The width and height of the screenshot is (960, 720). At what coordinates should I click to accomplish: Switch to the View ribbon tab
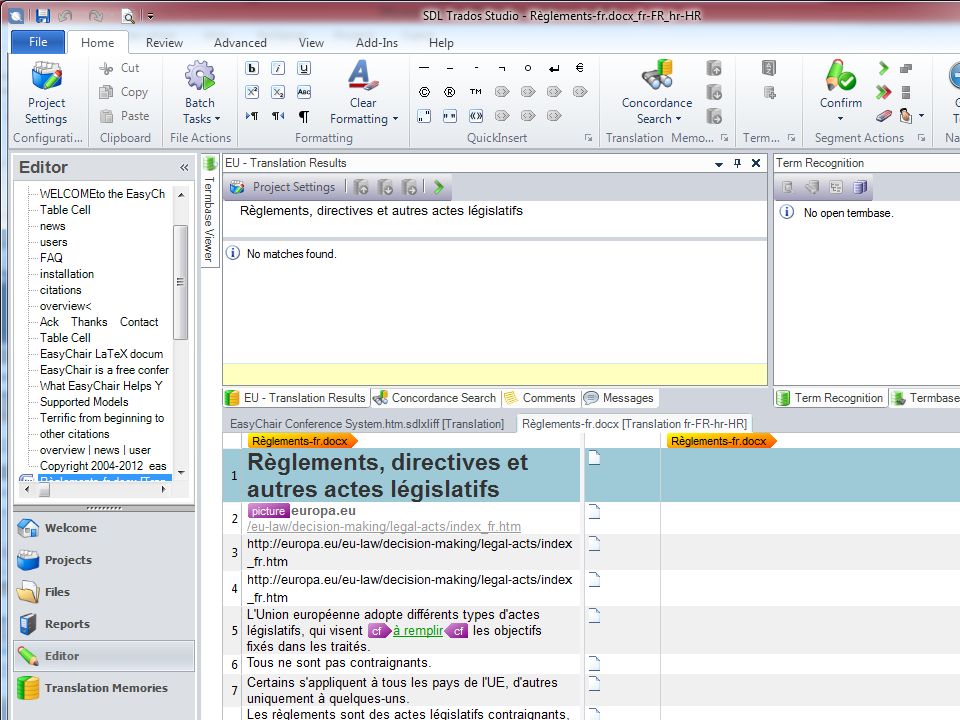click(311, 43)
